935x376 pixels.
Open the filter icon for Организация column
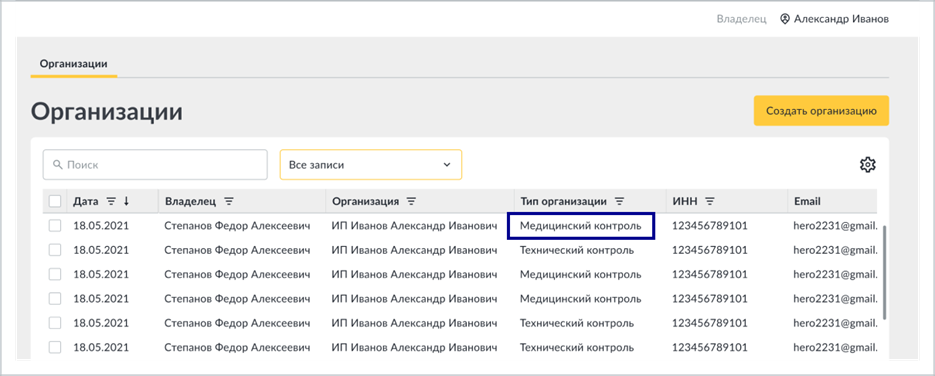tap(411, 201)
